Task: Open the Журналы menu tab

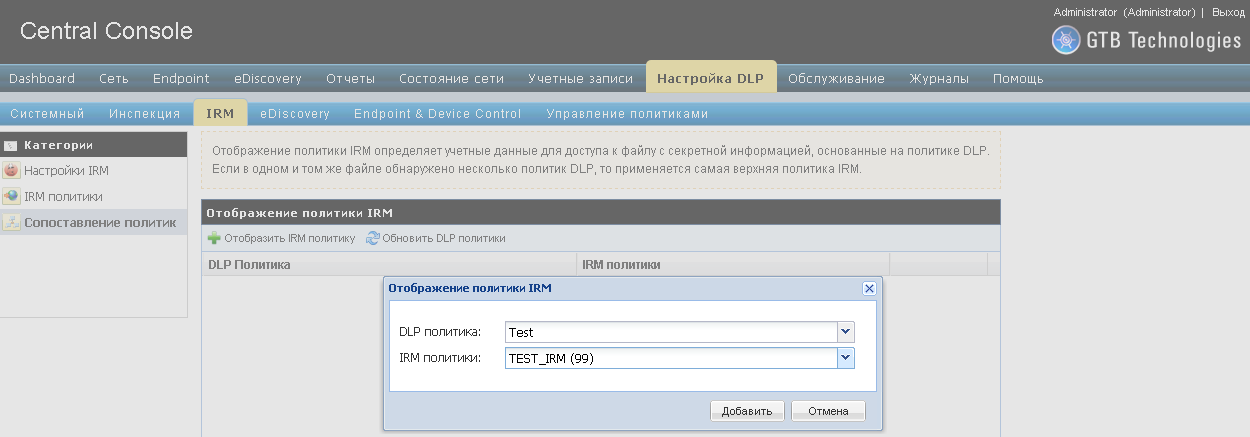Action: [938, 79]
